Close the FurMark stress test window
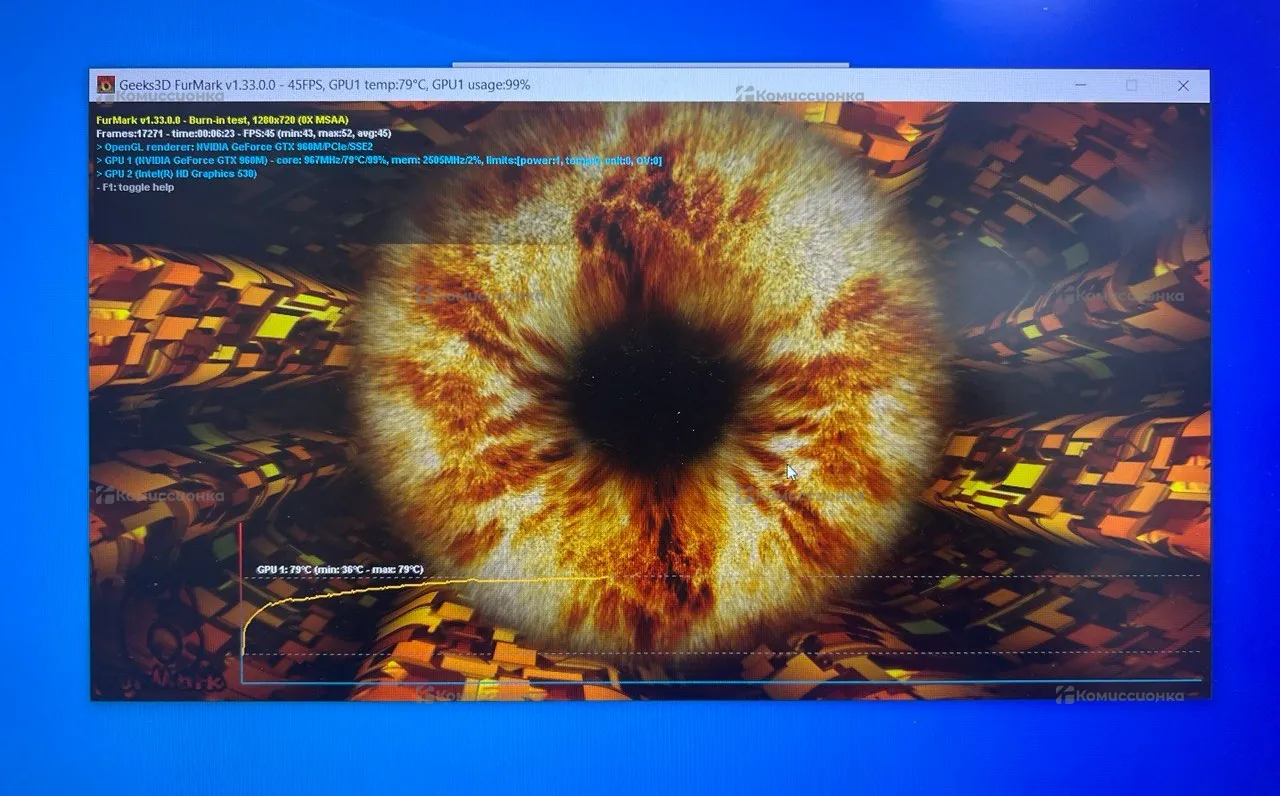 pos(1183,86)
